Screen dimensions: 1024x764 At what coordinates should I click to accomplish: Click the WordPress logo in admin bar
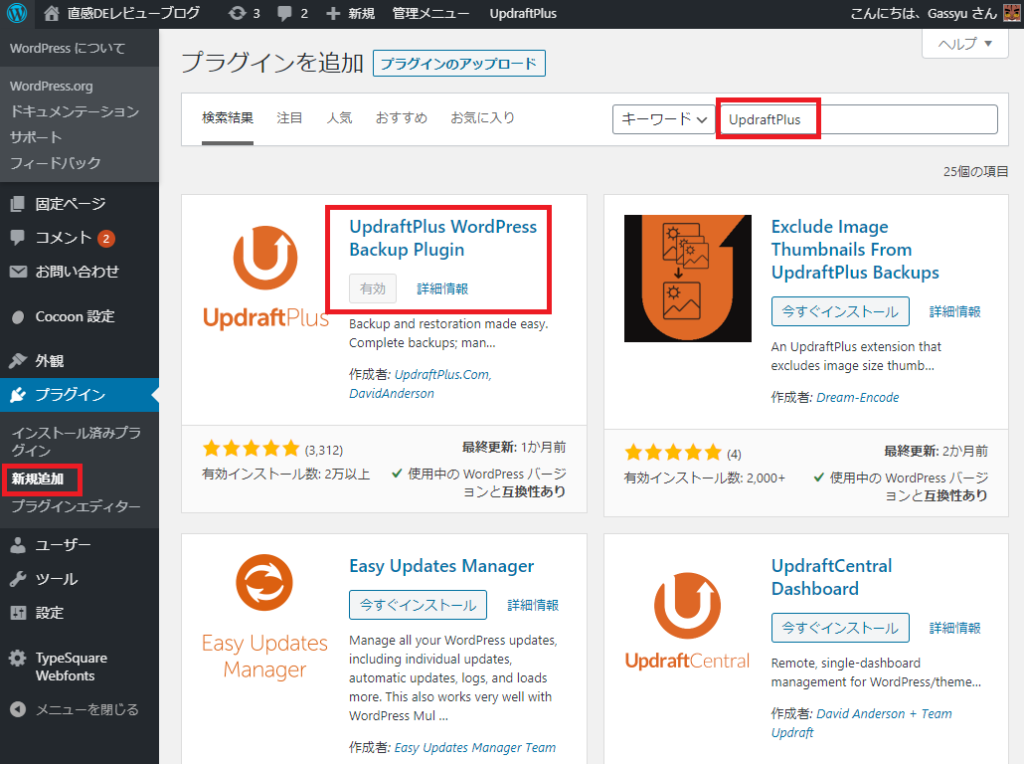(17, 13)
